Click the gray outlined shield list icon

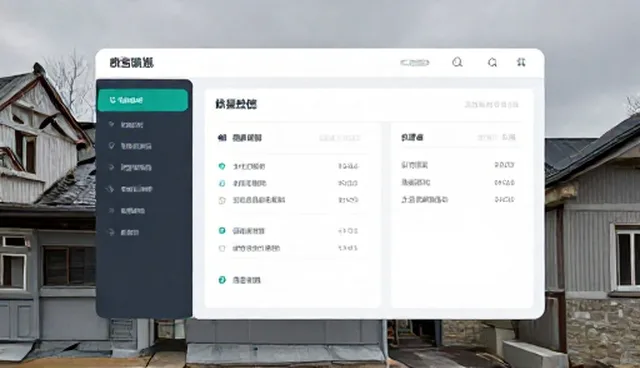click(x=222, y=248)
